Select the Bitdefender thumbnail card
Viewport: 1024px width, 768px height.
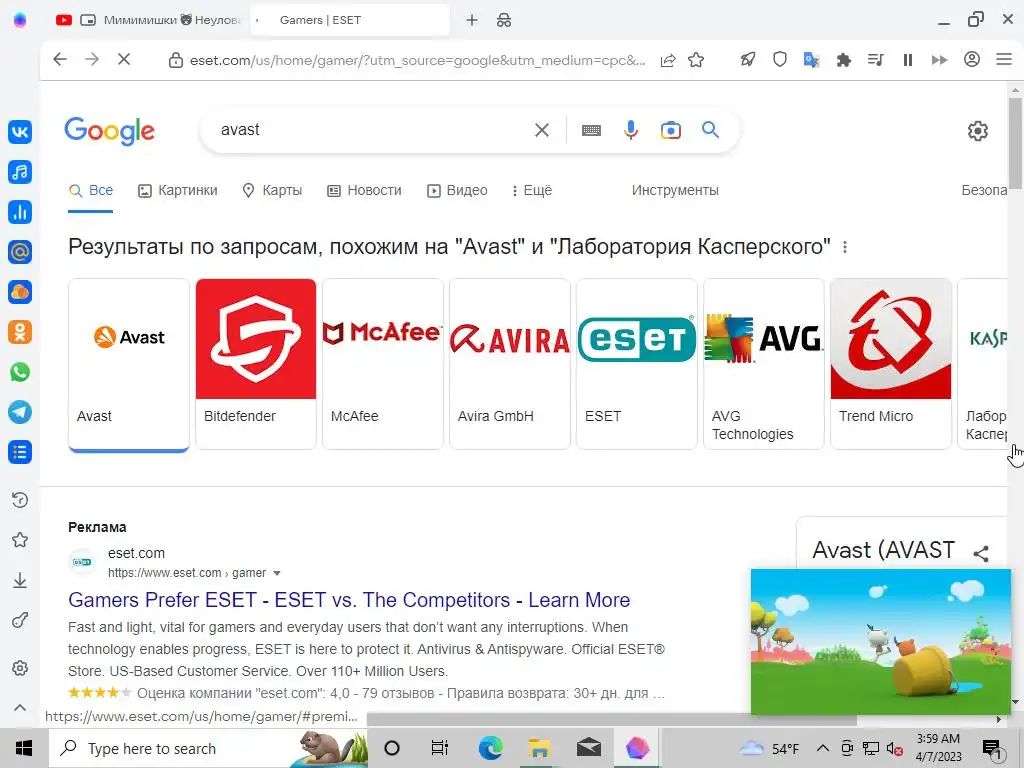pos(256,364)
